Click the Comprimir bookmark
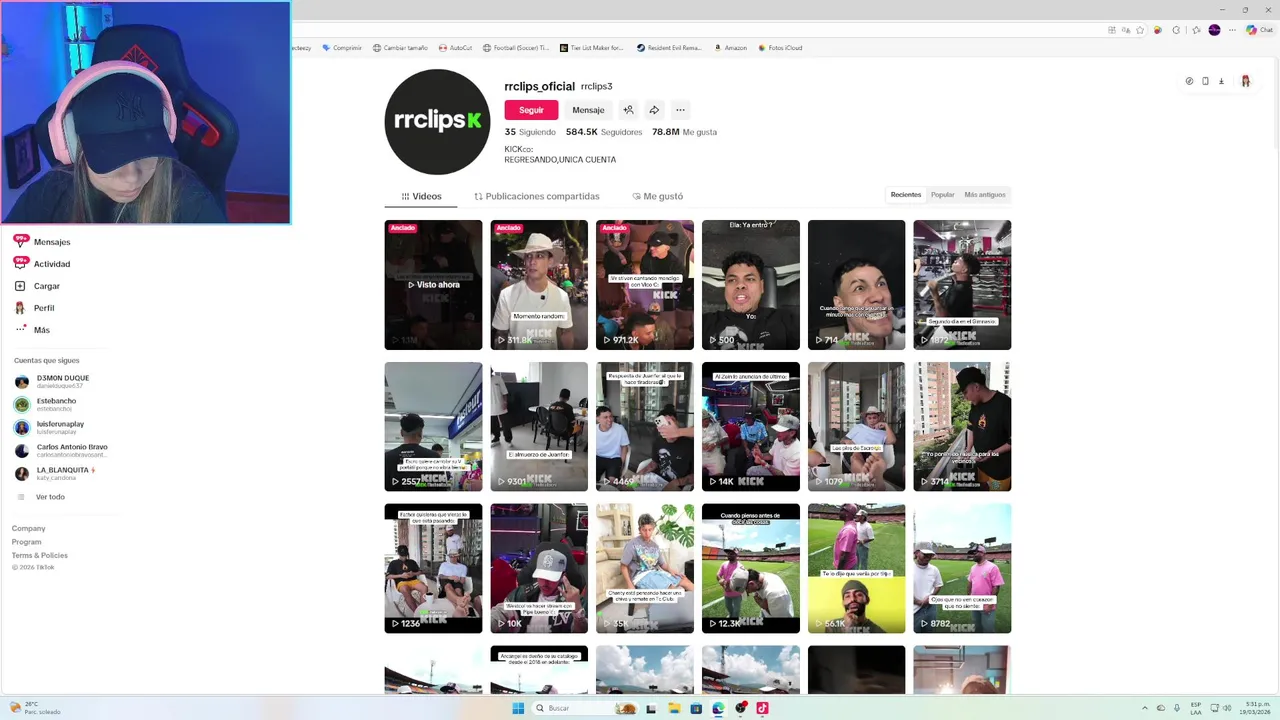This screenshot has width=1280, height=720. click(x=342, y=48)
